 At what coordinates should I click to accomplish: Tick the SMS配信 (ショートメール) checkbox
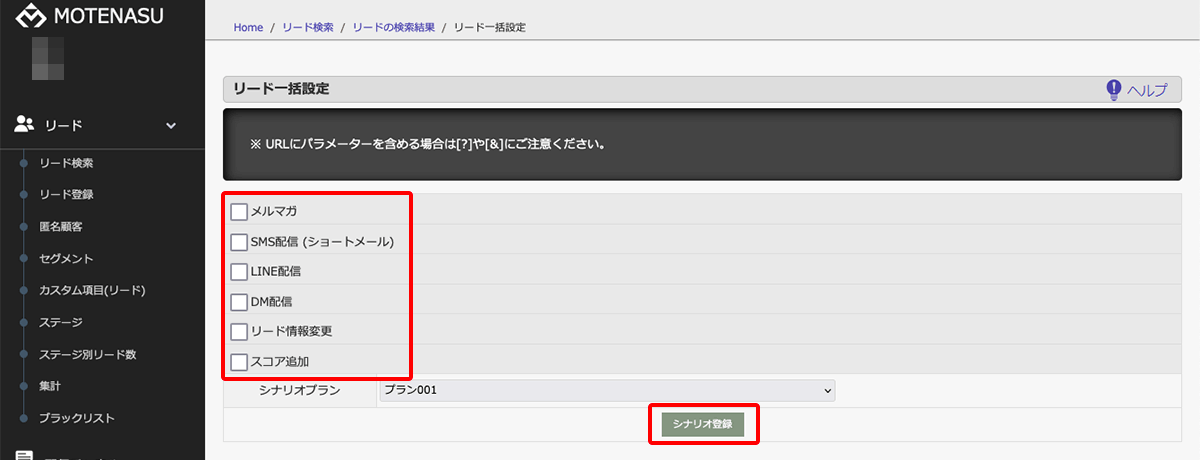point(239,241)
